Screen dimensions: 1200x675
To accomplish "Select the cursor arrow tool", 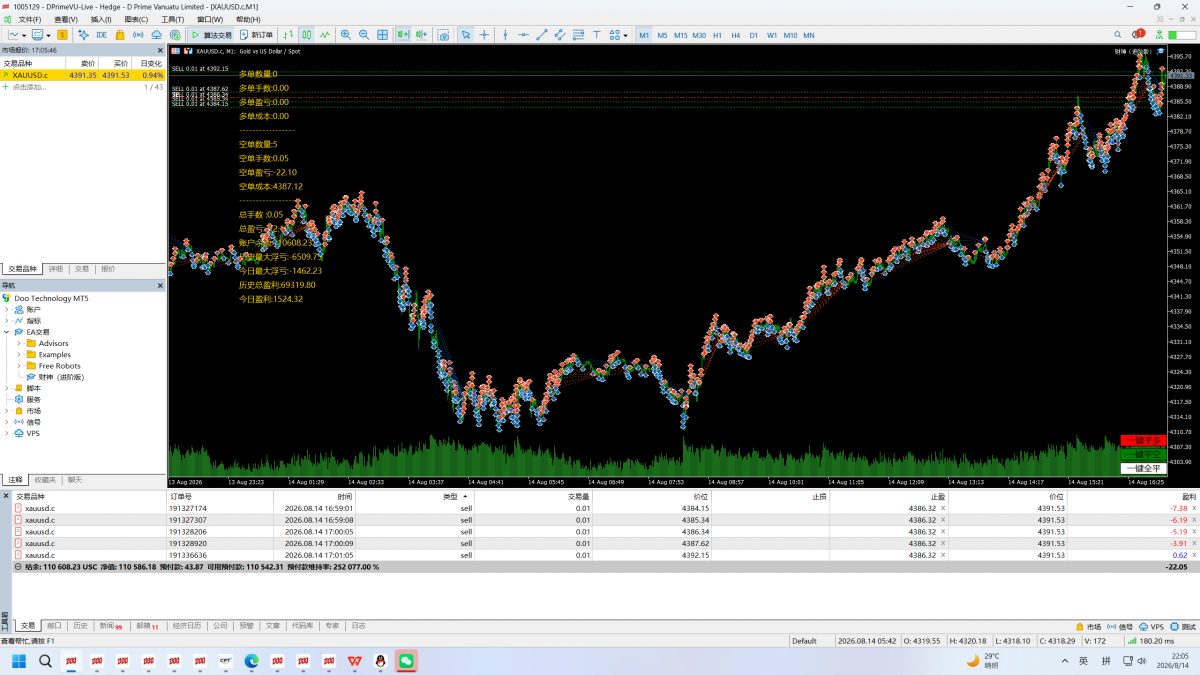I will point(466,35).
